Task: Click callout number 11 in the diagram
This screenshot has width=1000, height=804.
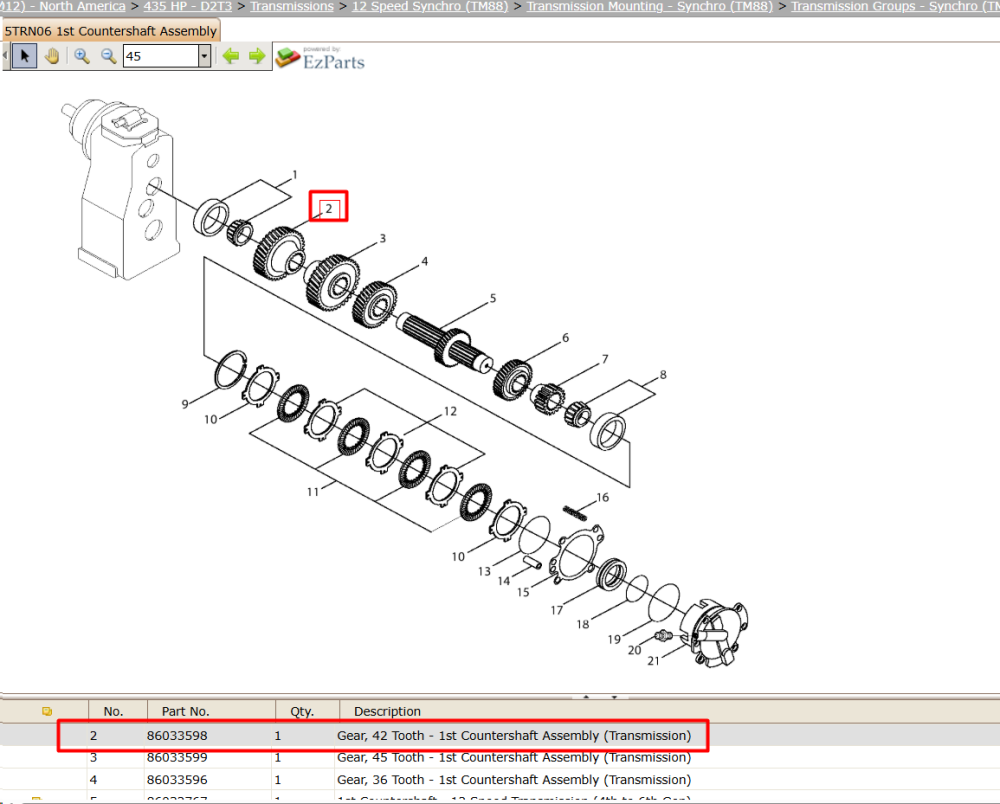Action: [312, 492]
